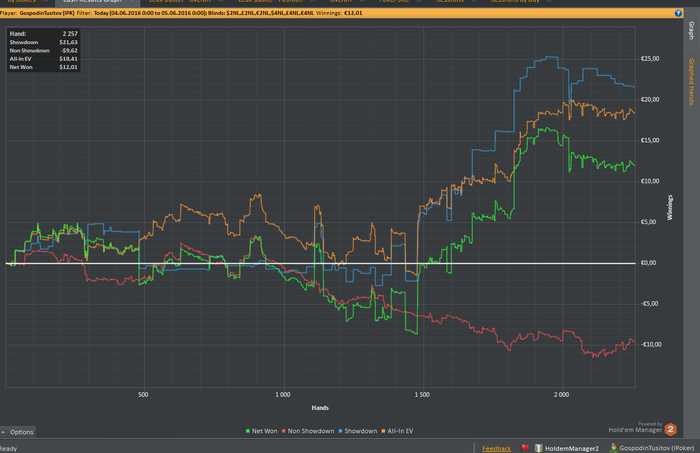This screenshot has height=453, width=700.
Task: Click the €5,00 y-axis label
Action: (649, 222)
